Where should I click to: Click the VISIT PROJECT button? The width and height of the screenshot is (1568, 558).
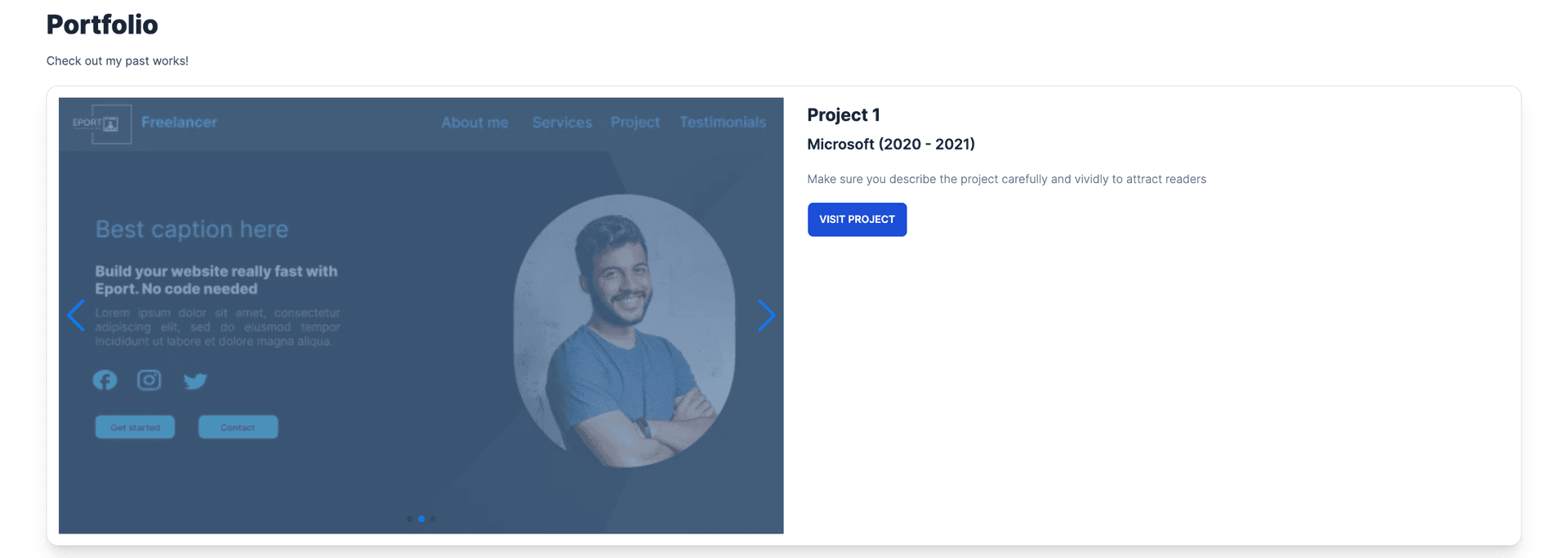pos(857,220)
